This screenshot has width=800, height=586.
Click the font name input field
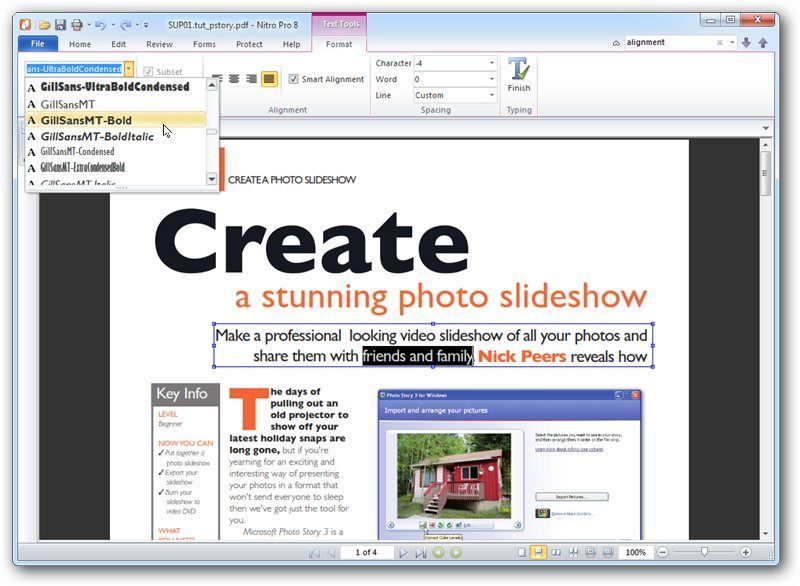pyautogui.click(x=74, y=68)
